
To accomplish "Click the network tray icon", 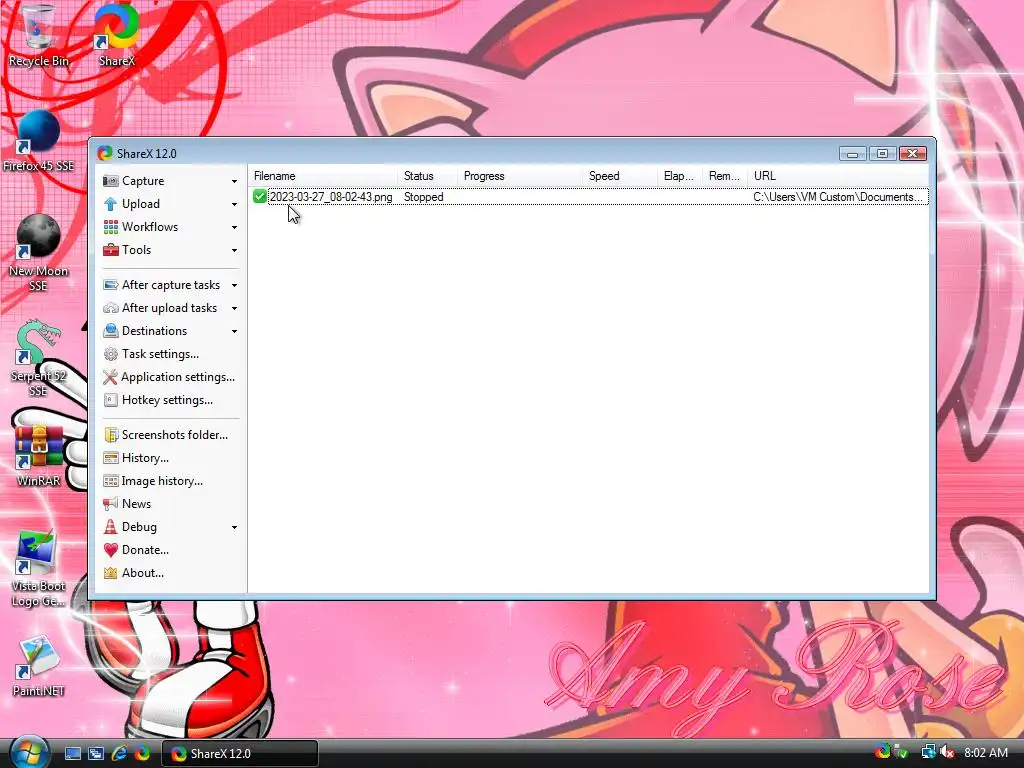I will tap(928, 752).
